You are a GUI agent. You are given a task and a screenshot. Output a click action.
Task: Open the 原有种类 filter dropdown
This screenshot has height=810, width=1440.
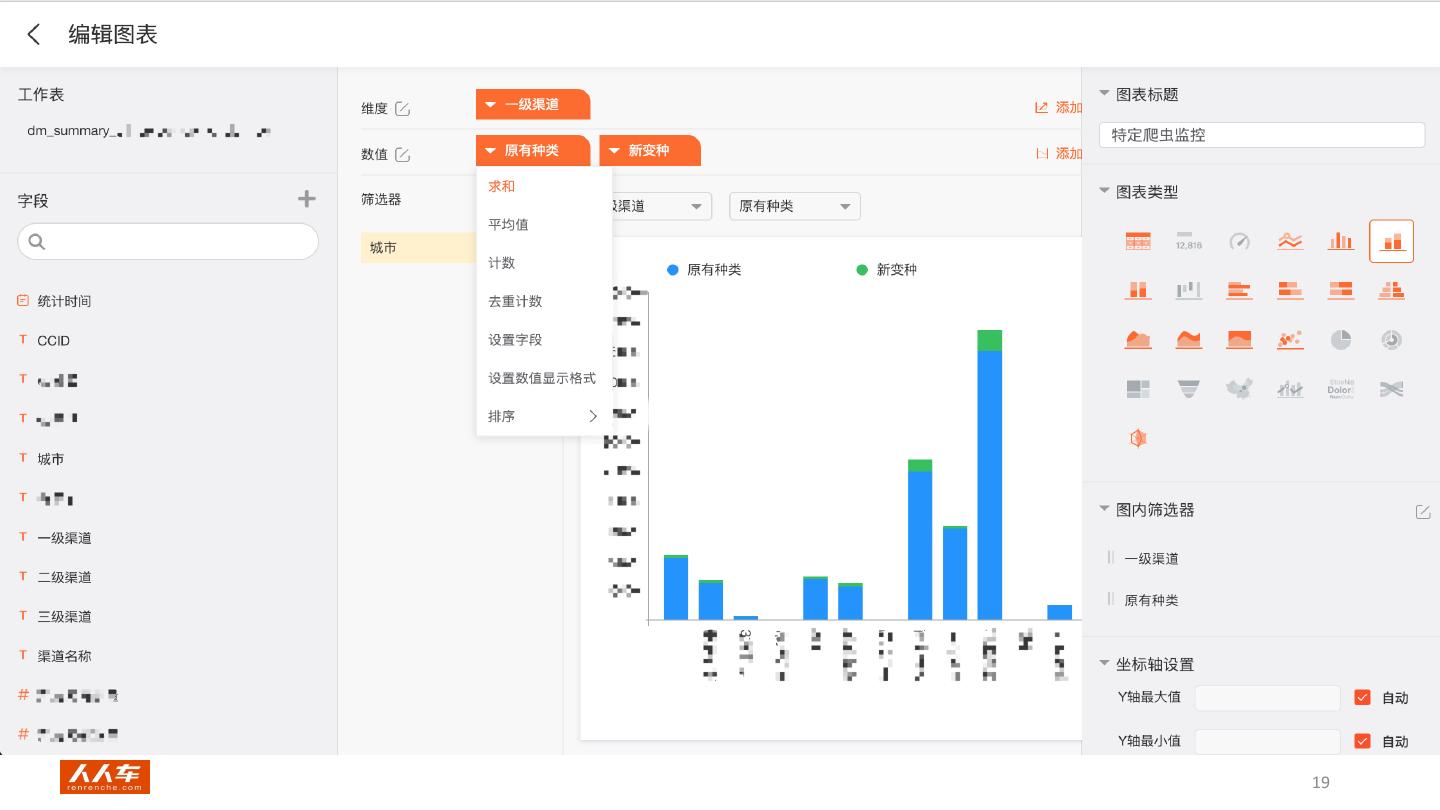(x=794, y=206)
